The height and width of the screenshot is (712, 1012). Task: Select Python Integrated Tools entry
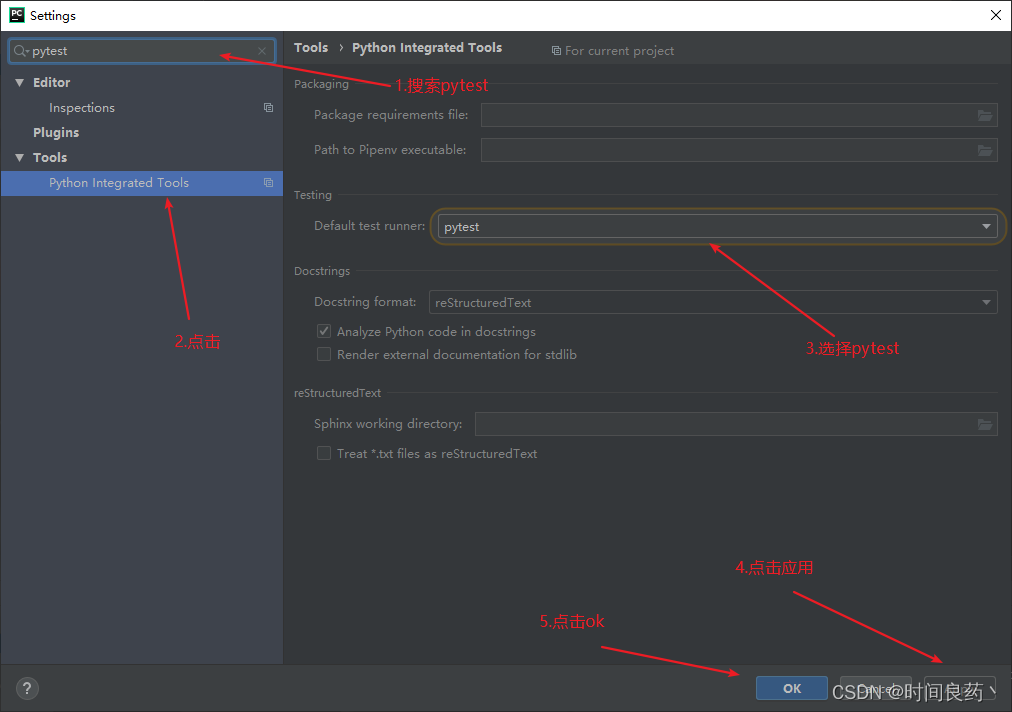pyautogui.click(x=142, y=183)
